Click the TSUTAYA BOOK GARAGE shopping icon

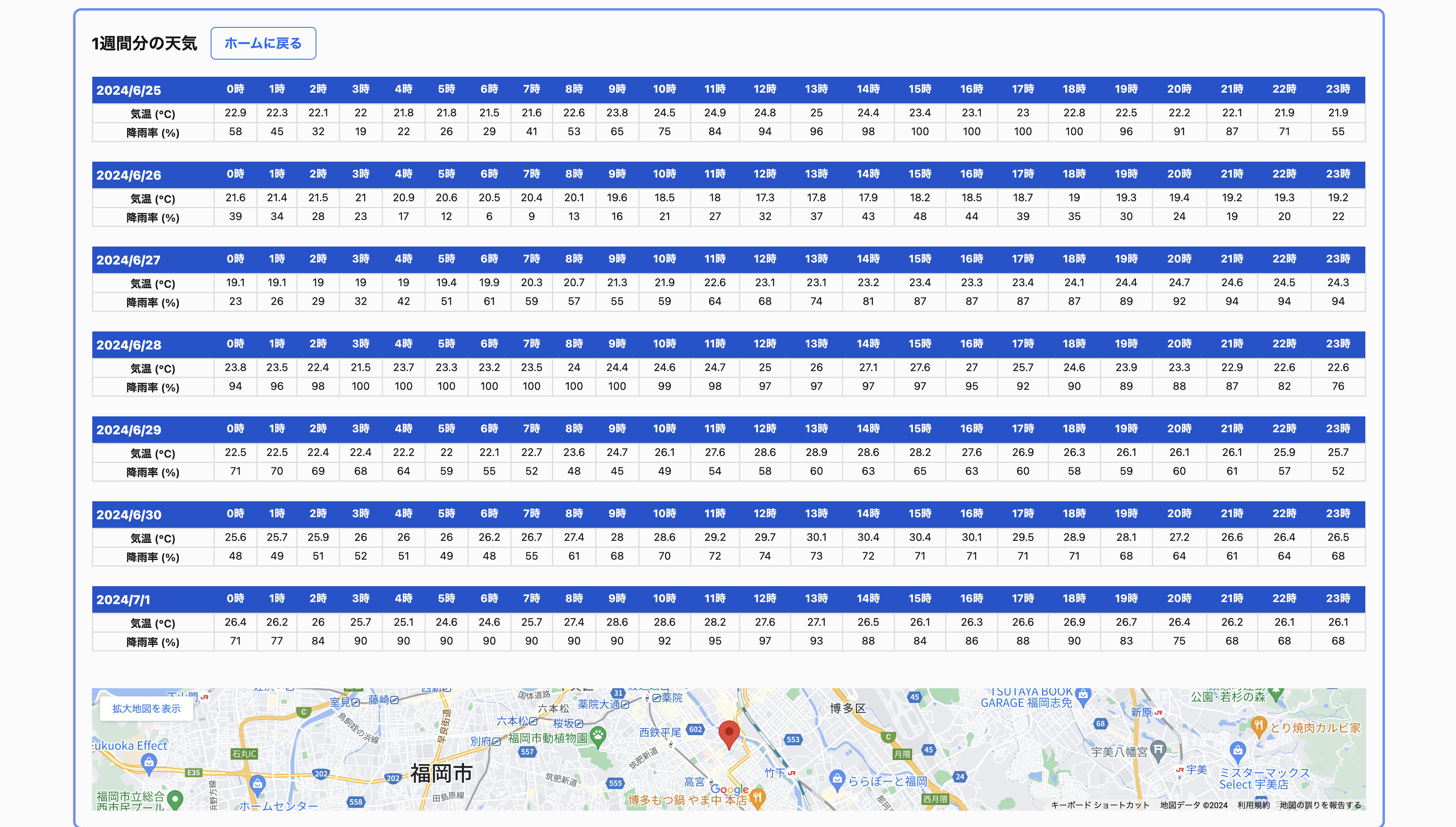coord(1083,695)
